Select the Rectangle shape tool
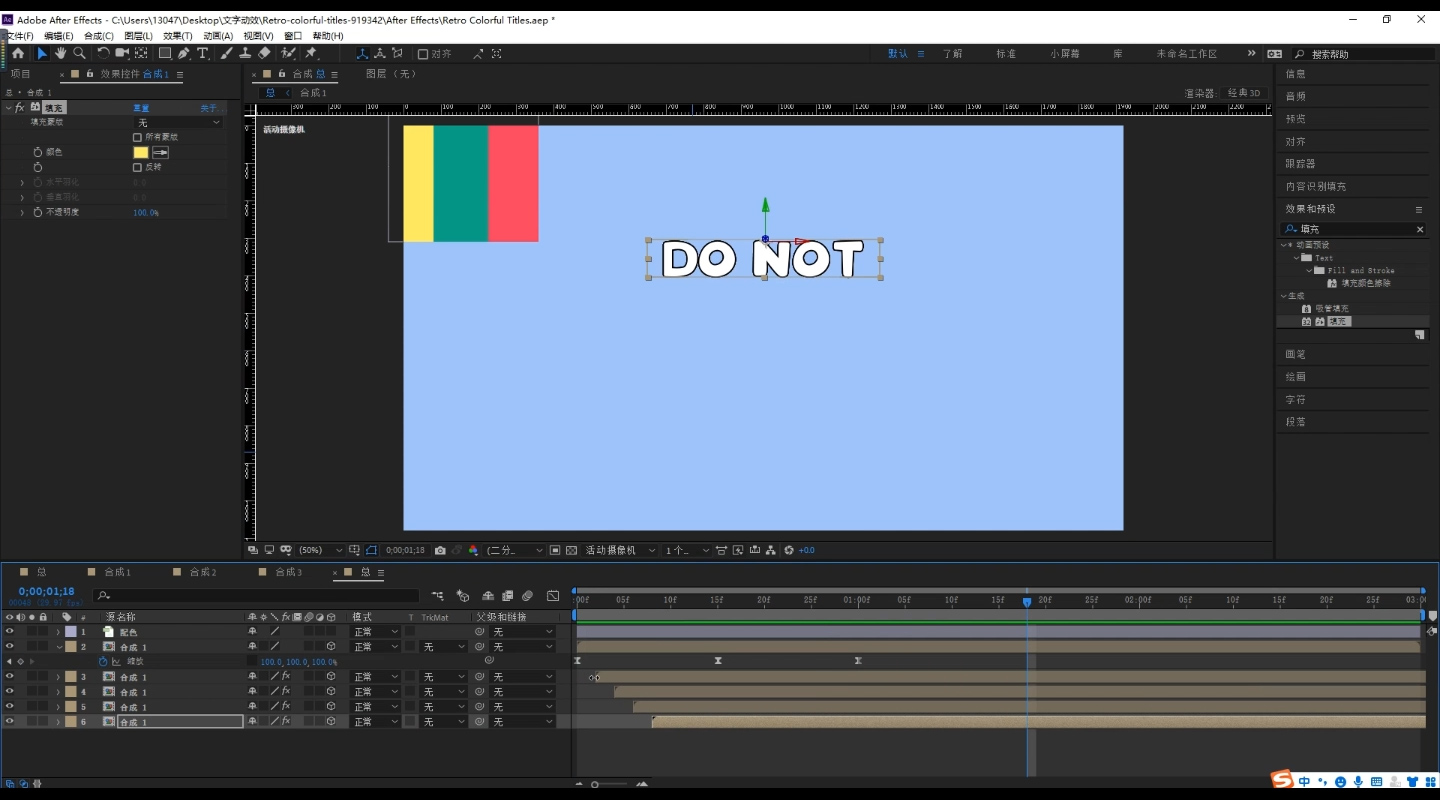 point(165,53)
